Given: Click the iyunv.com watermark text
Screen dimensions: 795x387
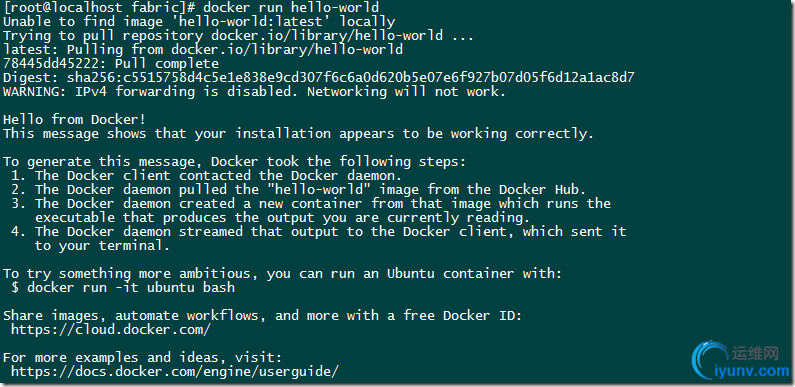Looking at the screenshot, I should [x=751, y=371].
